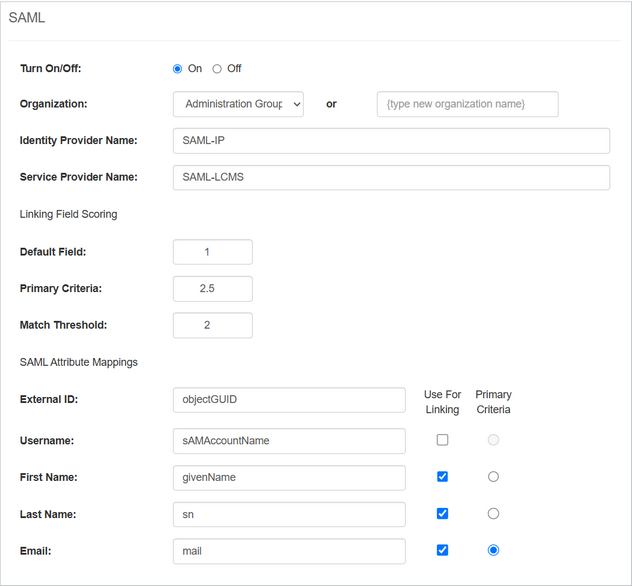The height and width of the screenshot is (586, 632).
Task: Click the First Name mapping field
Action: pyautogui.click(x=289, y=478)
